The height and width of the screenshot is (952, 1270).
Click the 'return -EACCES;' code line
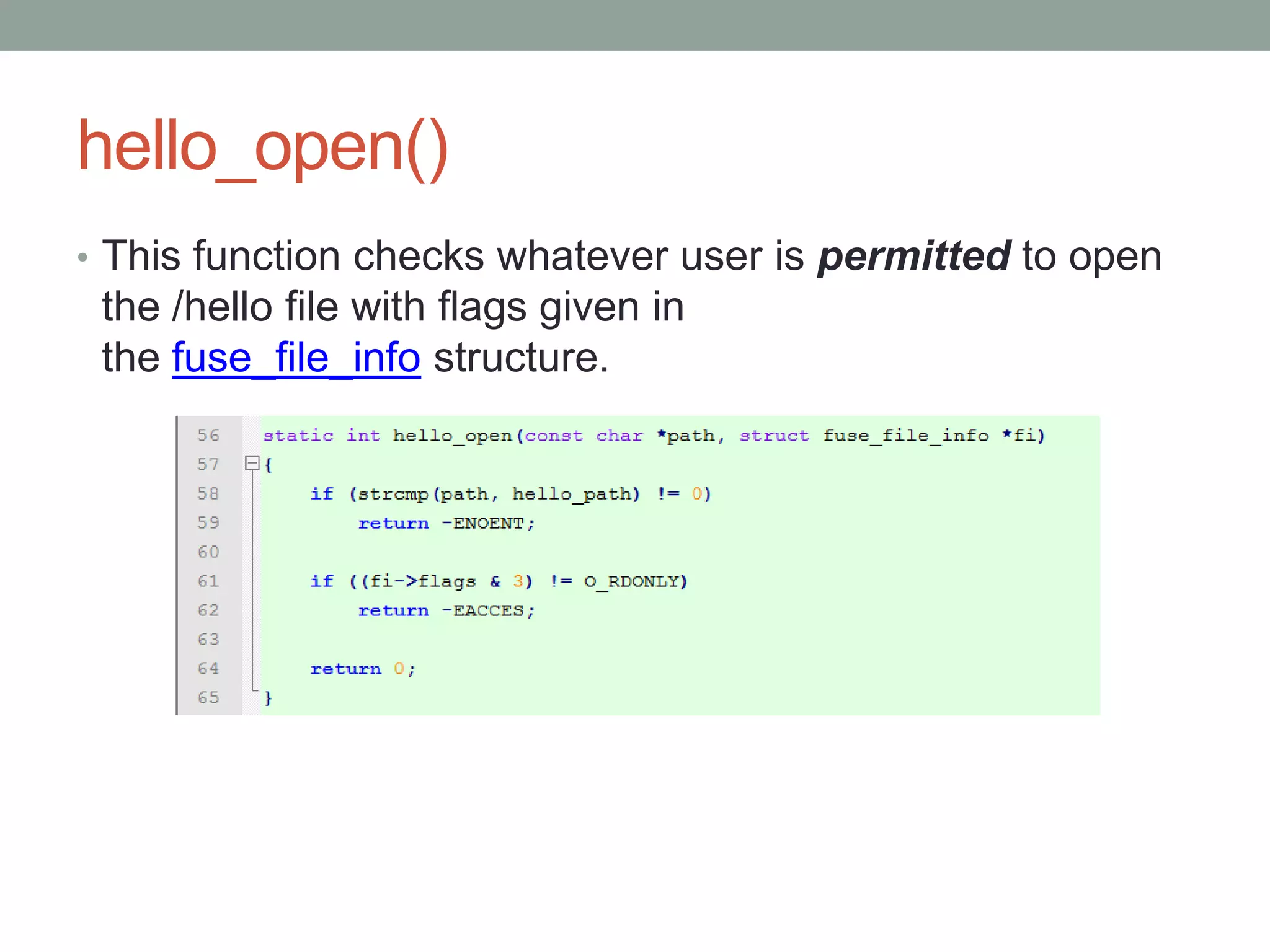[446, 610]
